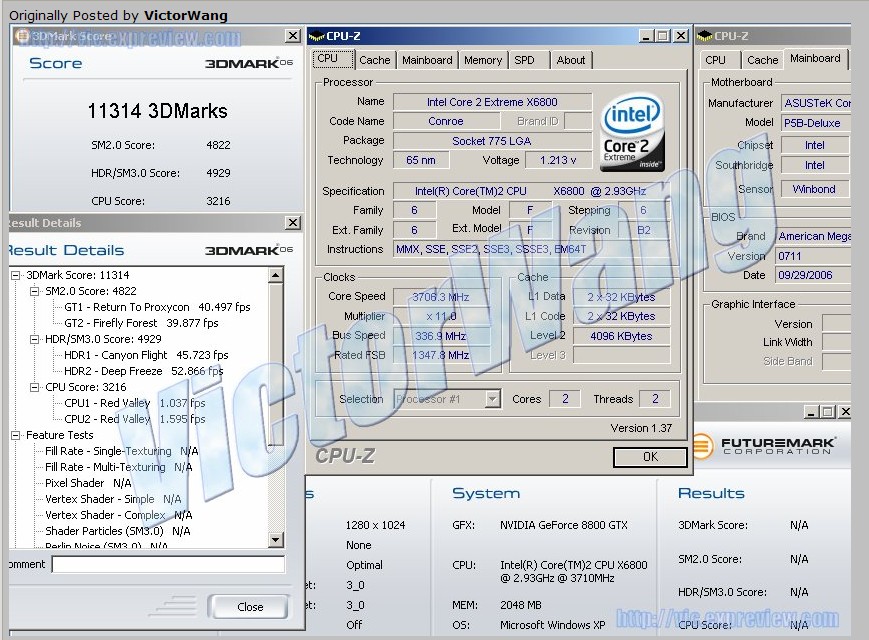Click the Close button in Result Details

(249, 607)
